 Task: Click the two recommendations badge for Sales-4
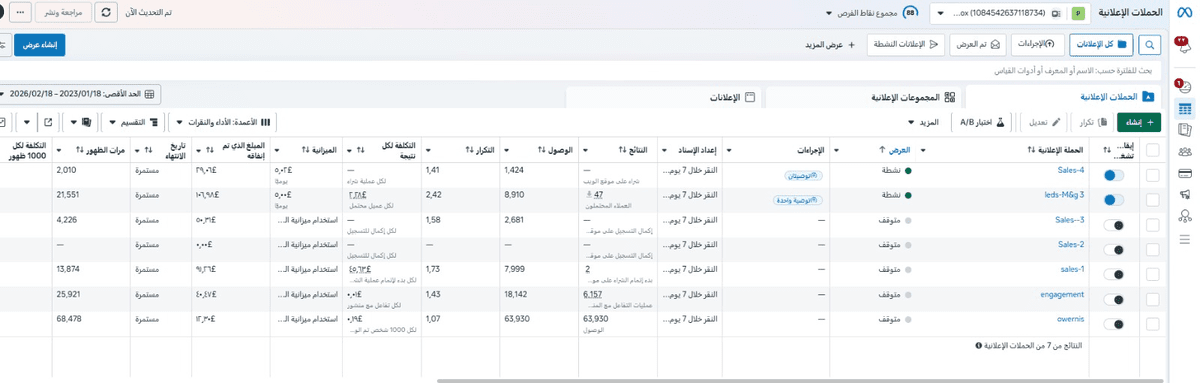tap(804, 175)
